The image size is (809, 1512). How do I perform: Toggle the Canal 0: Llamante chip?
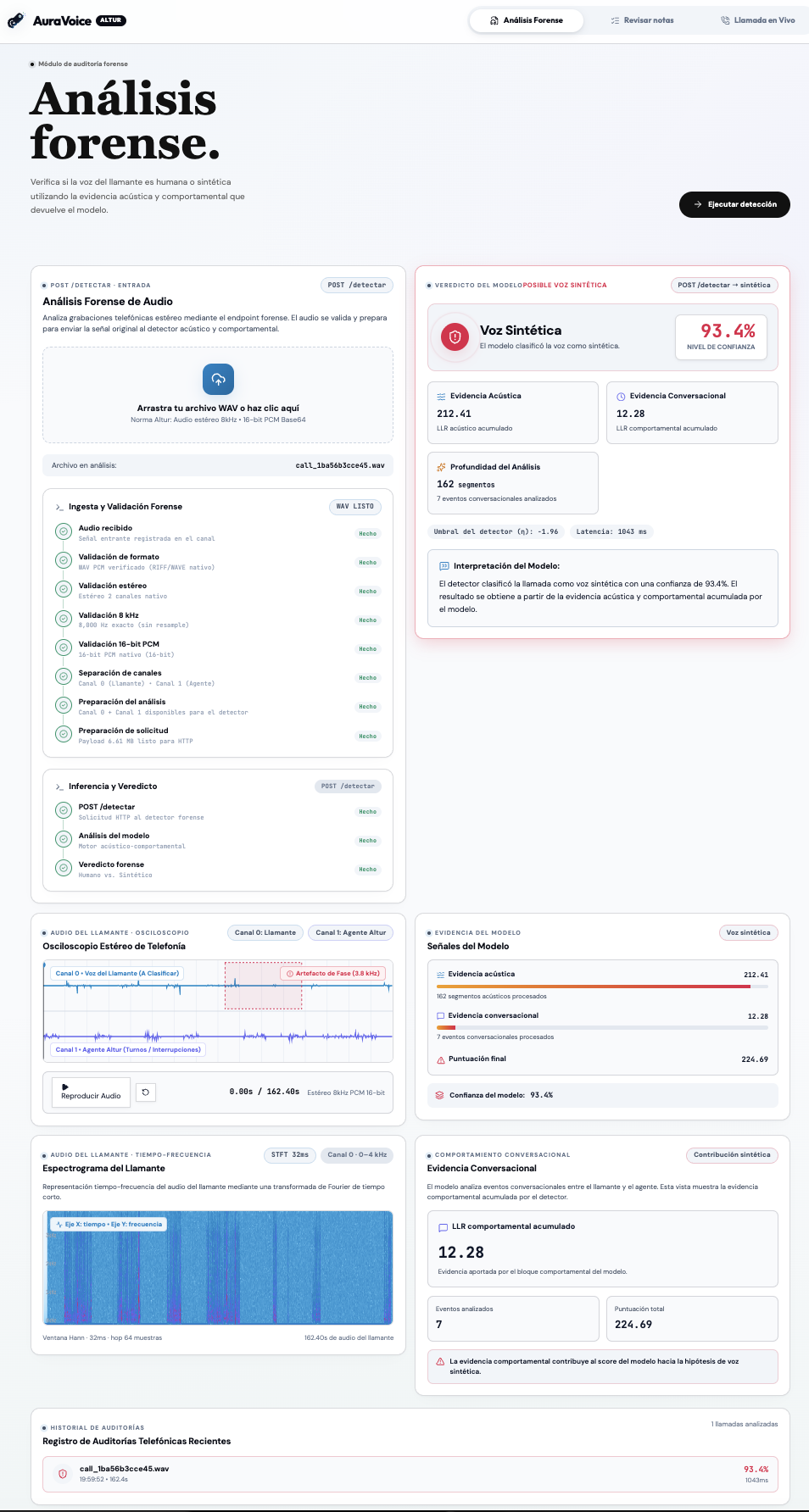[x=265, y=932]
